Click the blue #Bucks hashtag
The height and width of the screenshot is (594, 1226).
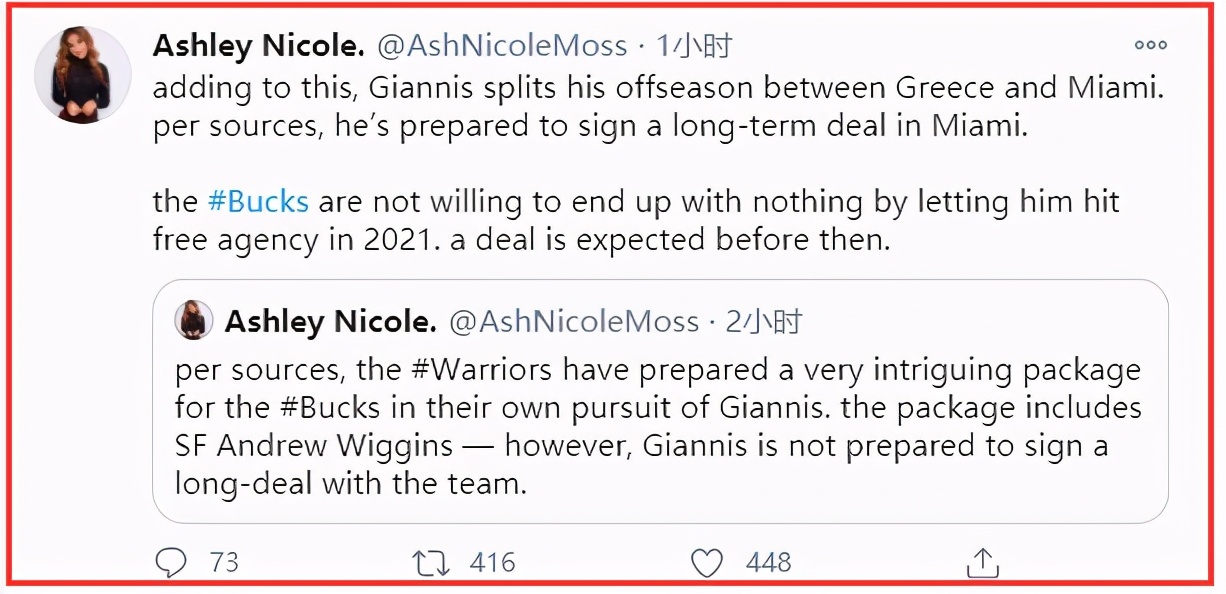click(x=258, y=201)
